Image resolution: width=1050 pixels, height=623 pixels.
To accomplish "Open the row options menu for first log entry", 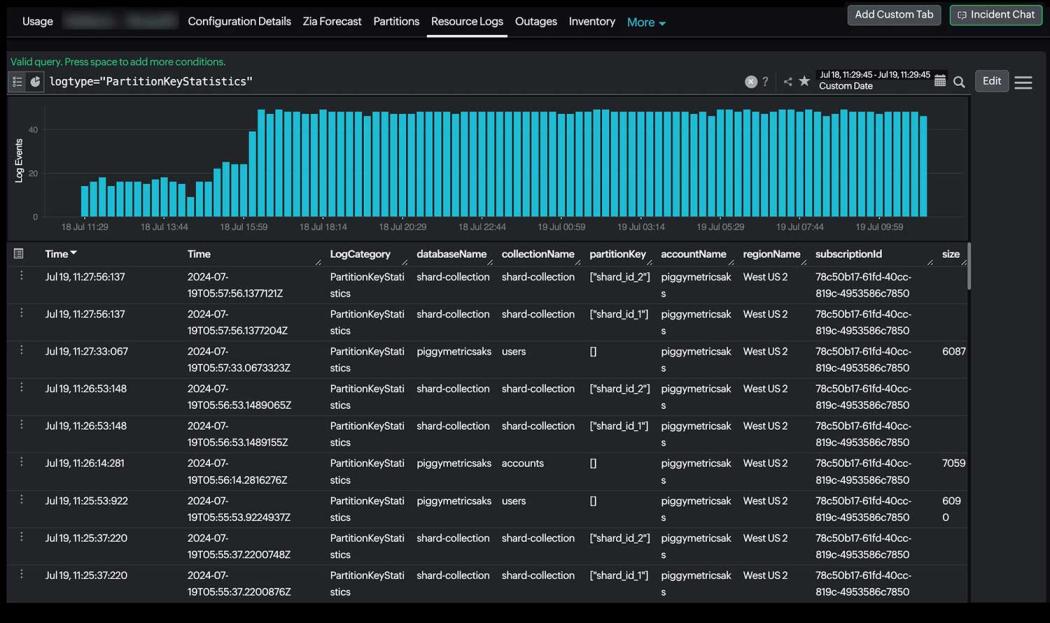I will coord(21,277).
